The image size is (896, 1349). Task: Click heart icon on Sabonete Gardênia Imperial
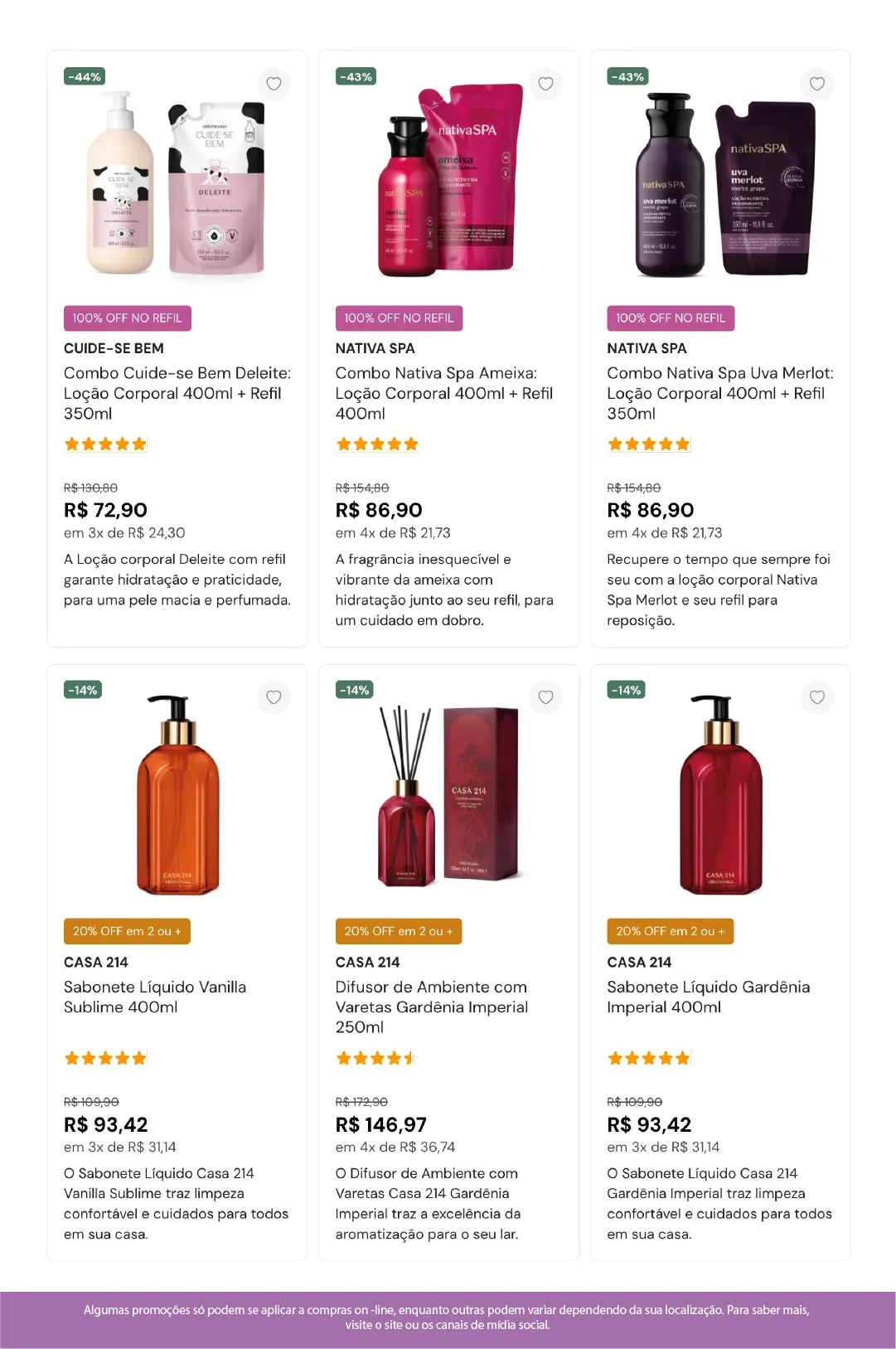coord(816,697)
